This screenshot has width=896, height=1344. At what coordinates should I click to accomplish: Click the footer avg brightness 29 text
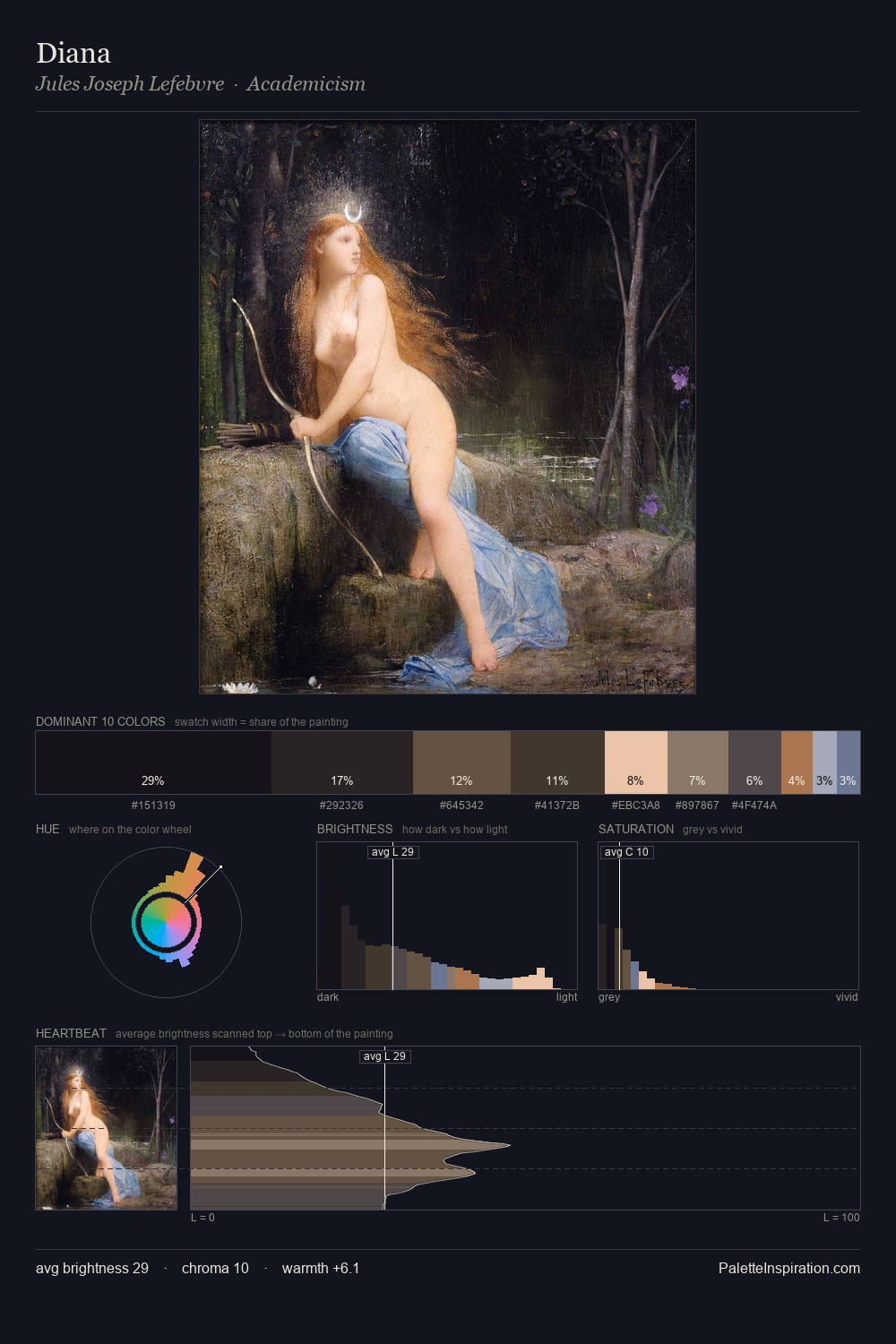(92, 1268)
